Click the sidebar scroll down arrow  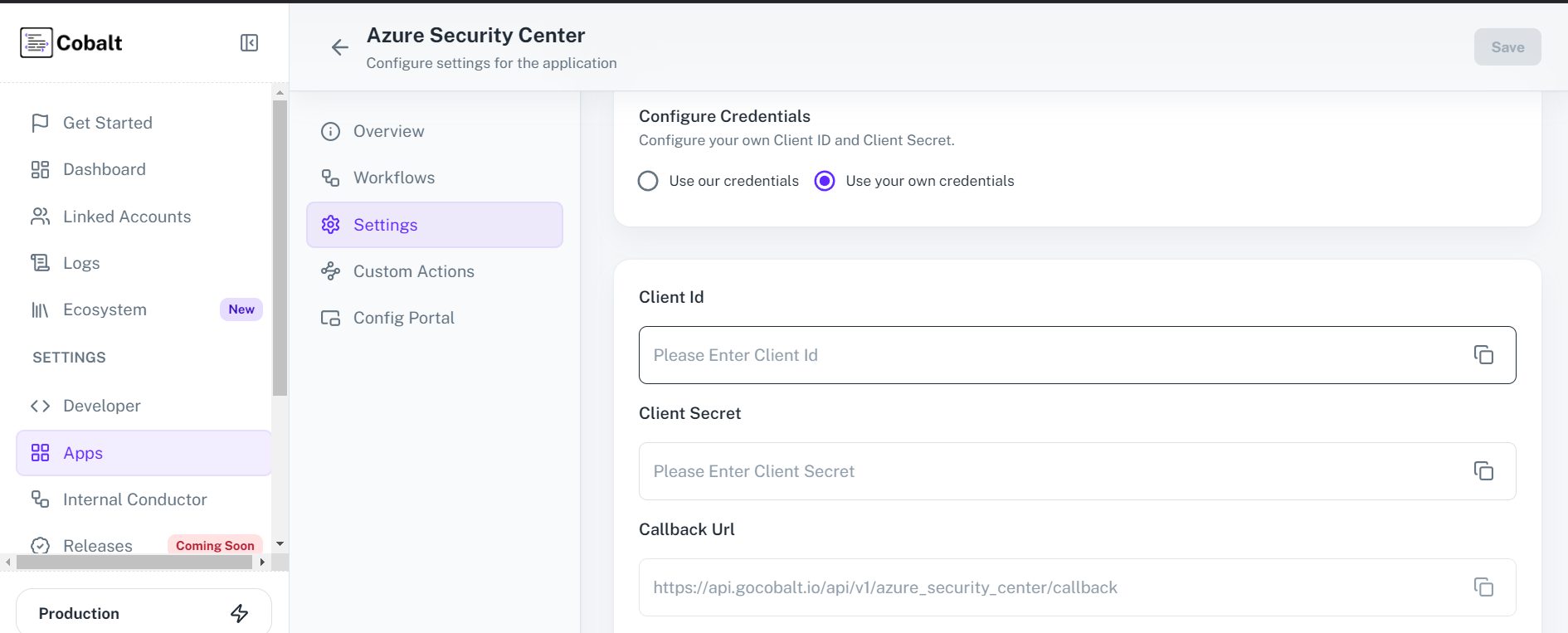(280, 544)
